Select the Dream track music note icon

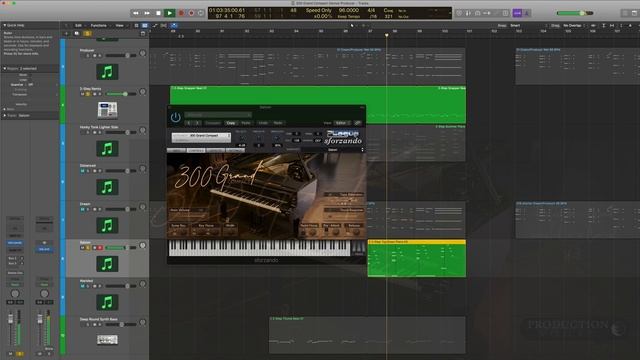107,225
